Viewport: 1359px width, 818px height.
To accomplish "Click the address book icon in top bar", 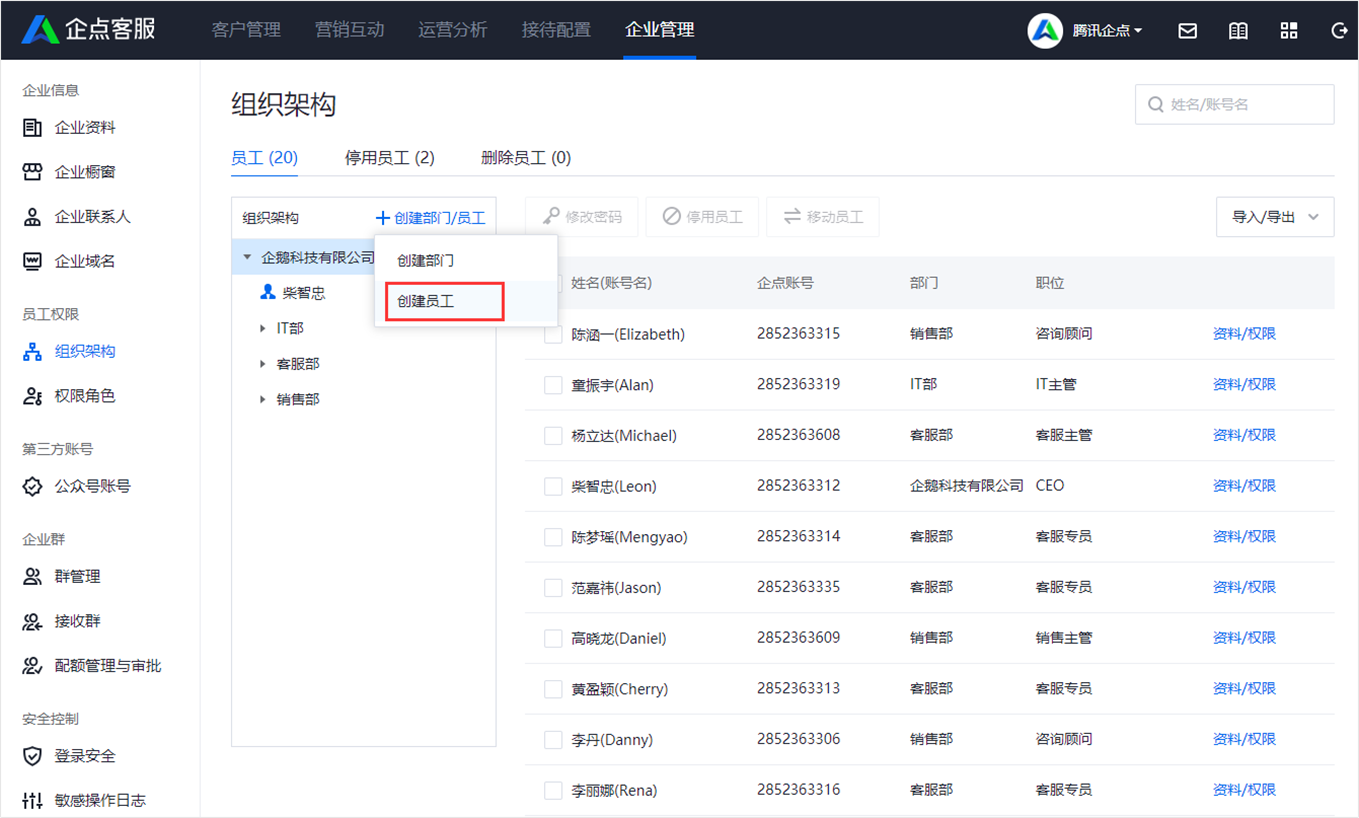I will point(1238,30).
